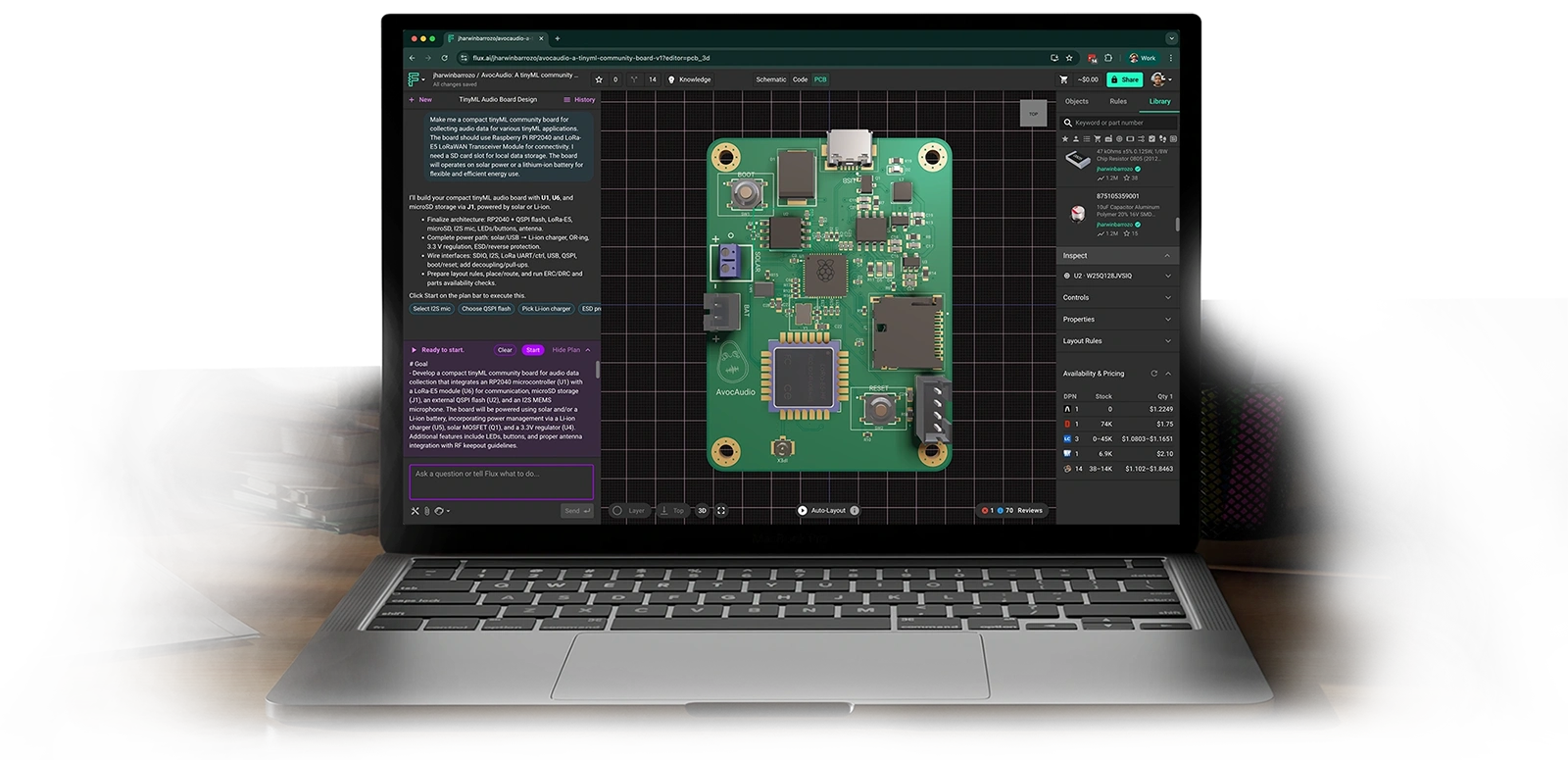Viewport: 1568px width, 760px height.
Task: Expand the Controls section
Action: (1118, 297)
